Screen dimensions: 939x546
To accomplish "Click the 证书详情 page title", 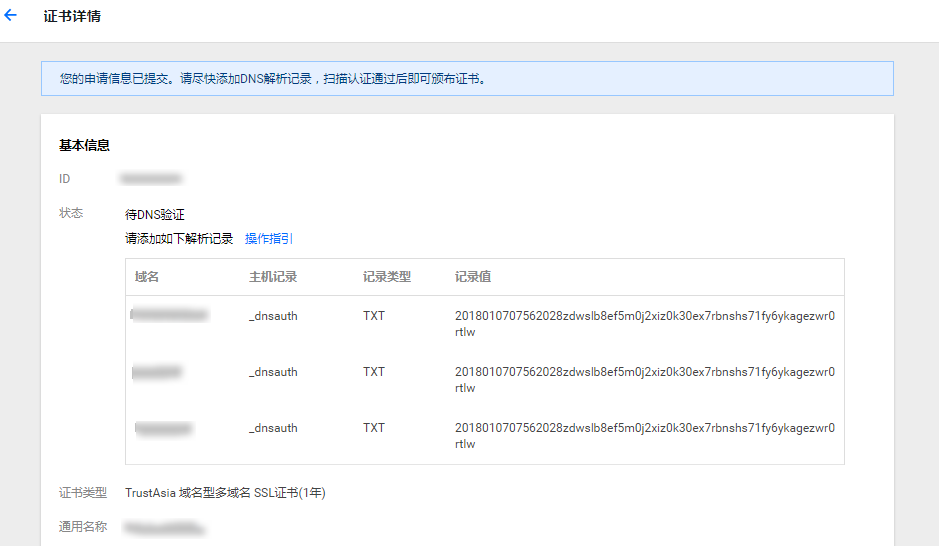I will click(x=72, y=17).
